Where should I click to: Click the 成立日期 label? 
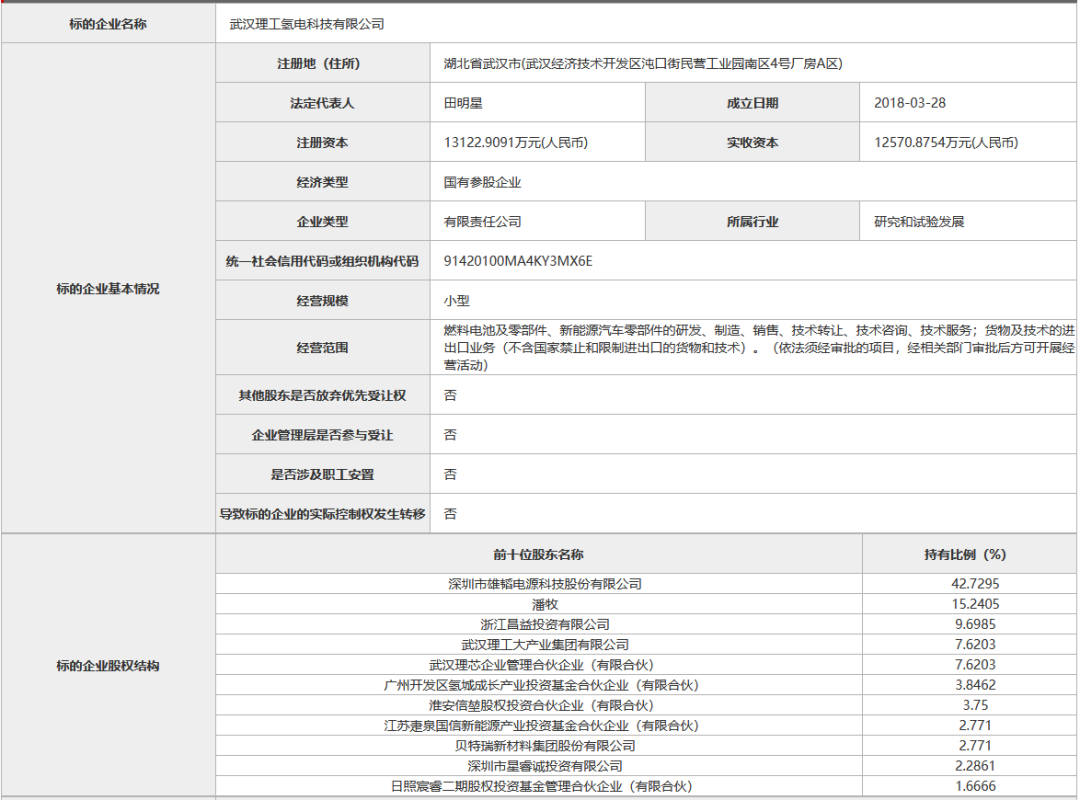click(752, 103)
